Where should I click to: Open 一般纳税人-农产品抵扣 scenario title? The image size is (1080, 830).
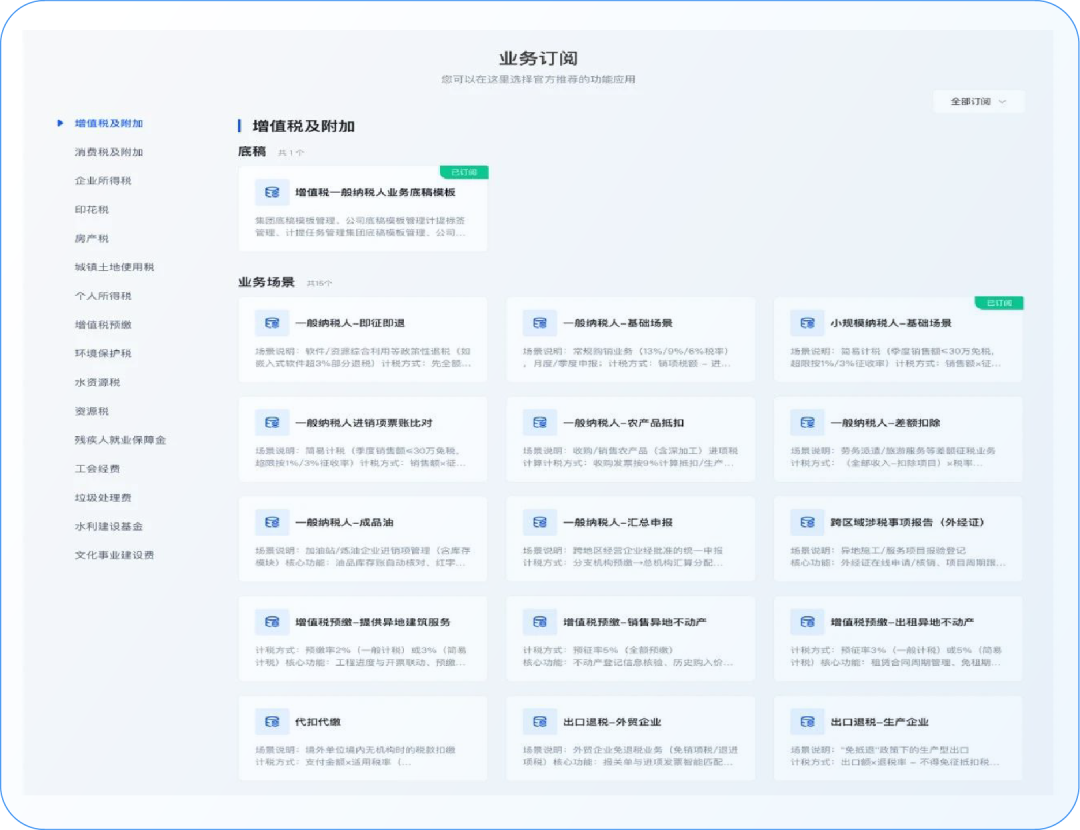coord(623,423)
